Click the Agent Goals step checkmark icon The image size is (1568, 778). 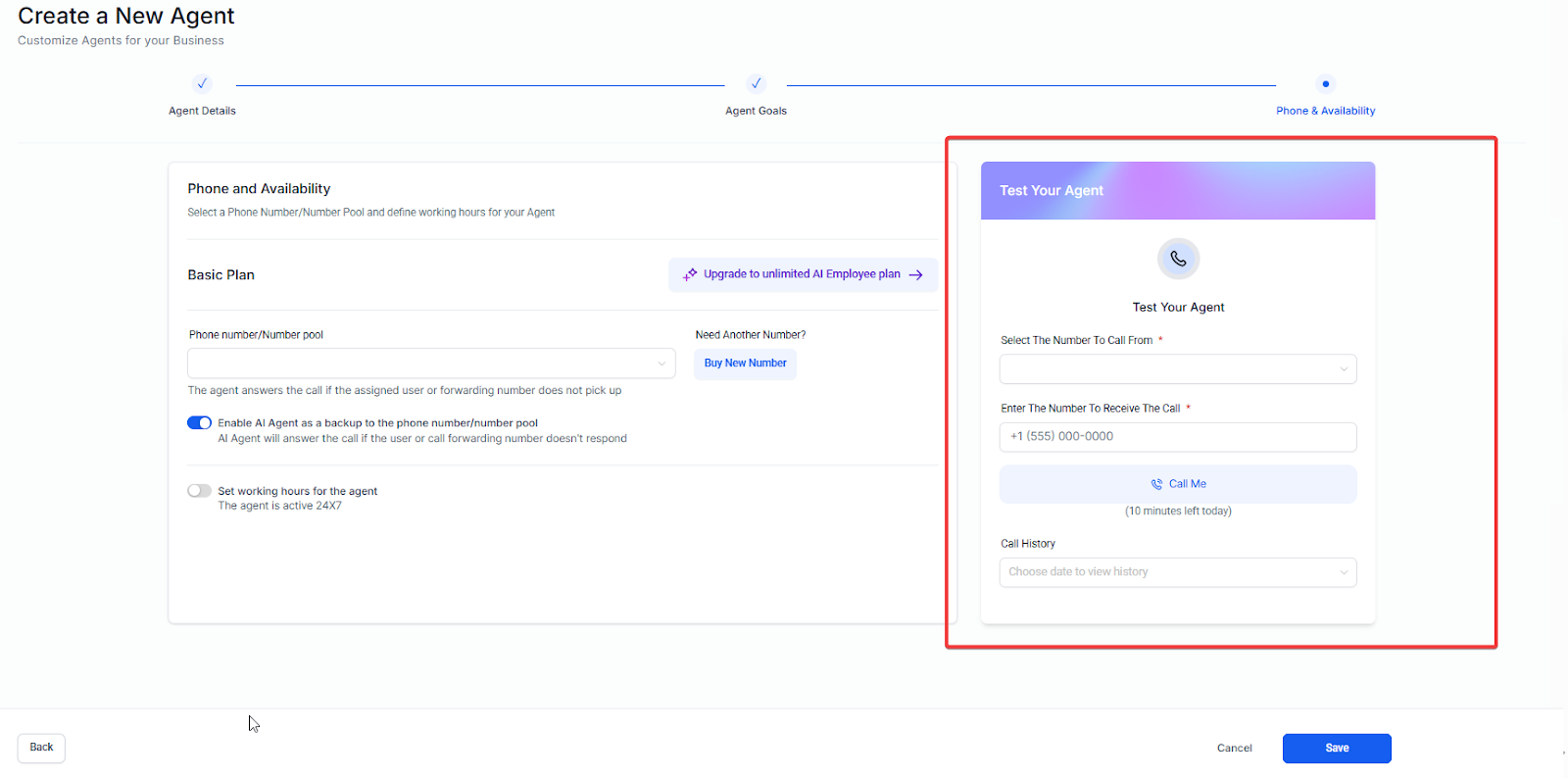click(756, 84)
